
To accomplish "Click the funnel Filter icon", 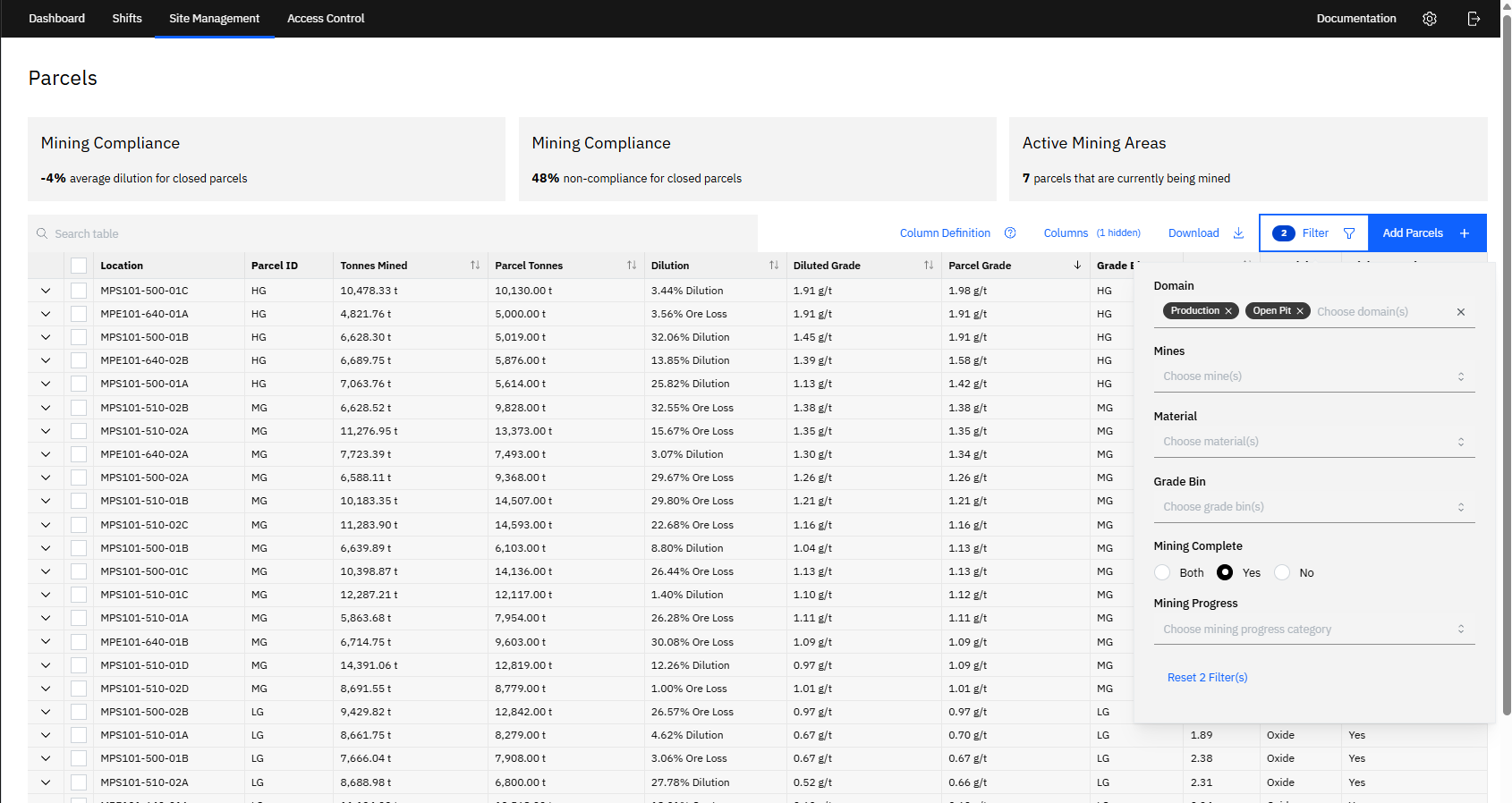I will (1349, 233).
